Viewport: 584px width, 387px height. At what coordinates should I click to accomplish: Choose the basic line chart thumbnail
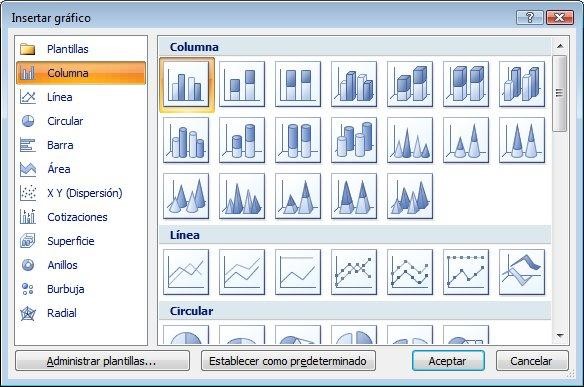[186, 272]
